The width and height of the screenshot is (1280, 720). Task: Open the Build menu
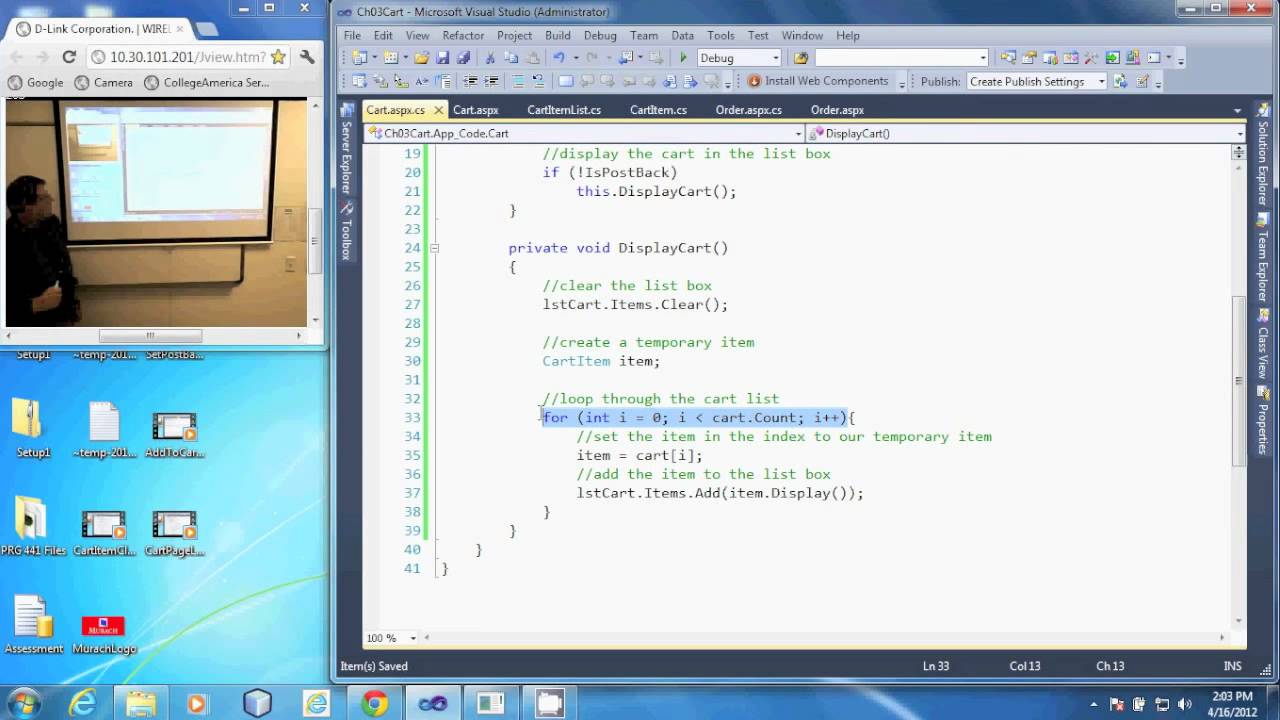pyautogui.click(x=558, y=35)
